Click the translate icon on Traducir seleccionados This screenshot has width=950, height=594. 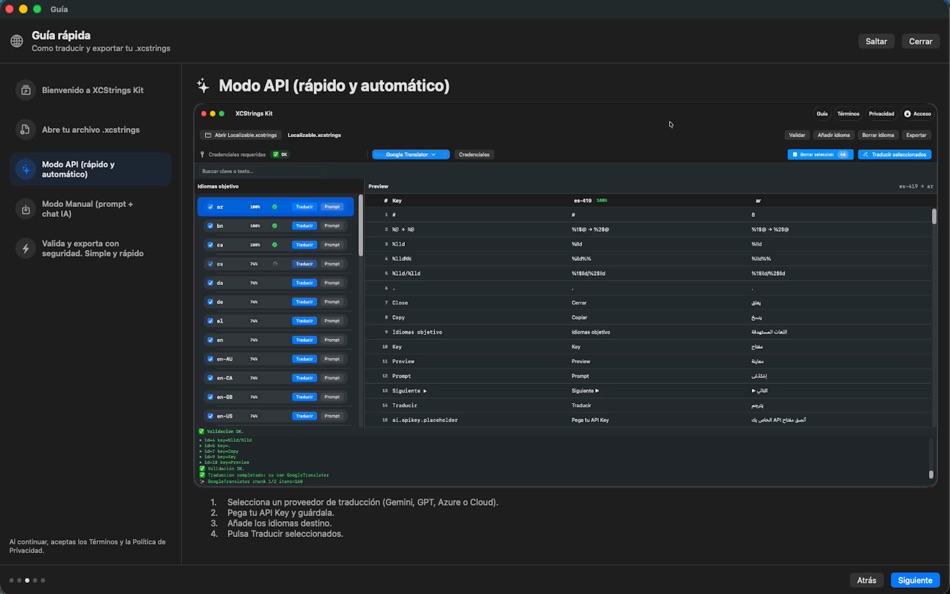click(866, 155)
